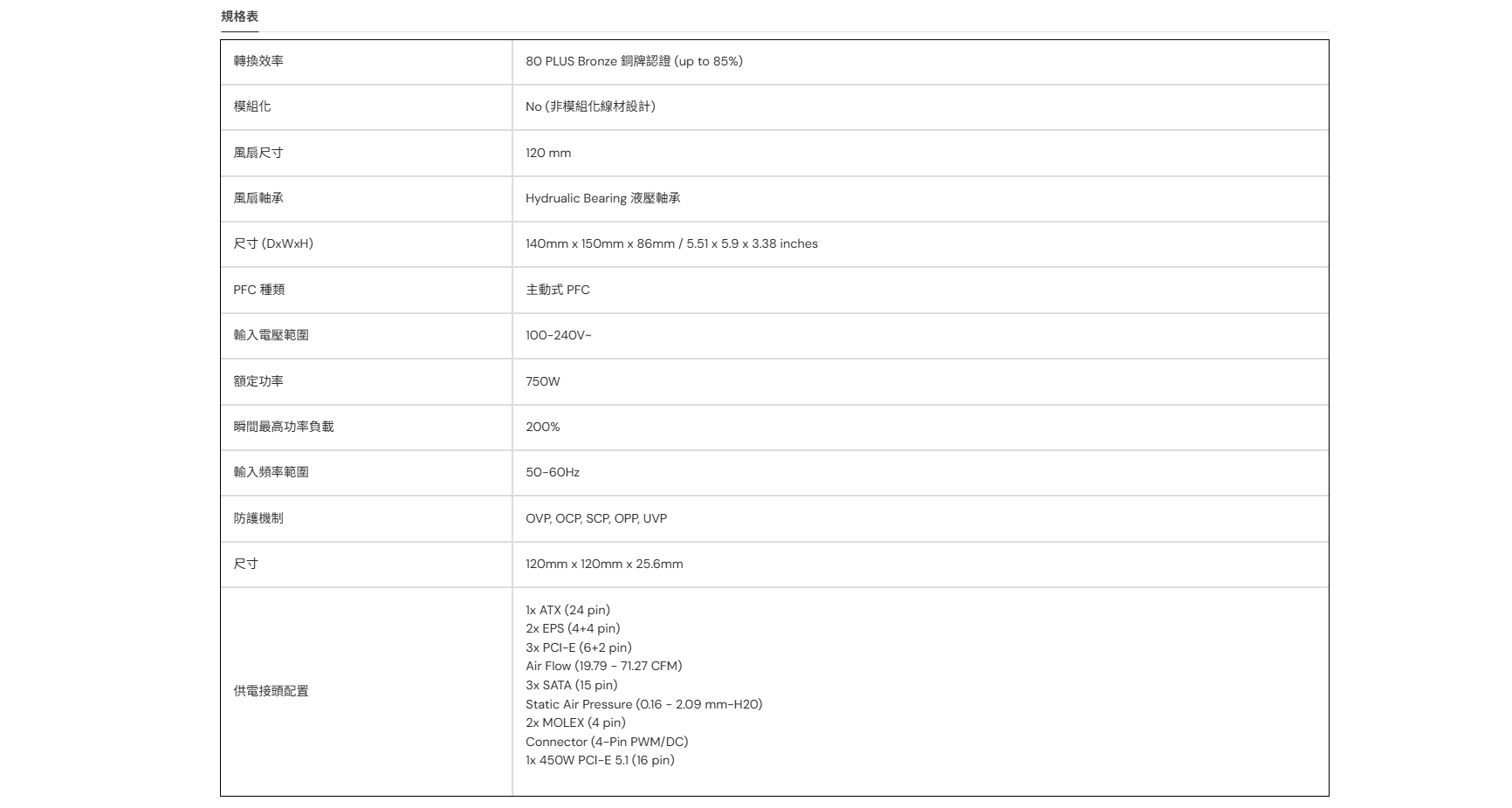
Task: Select the 規格表 tab heading
Action: click(x=239, y=17)
